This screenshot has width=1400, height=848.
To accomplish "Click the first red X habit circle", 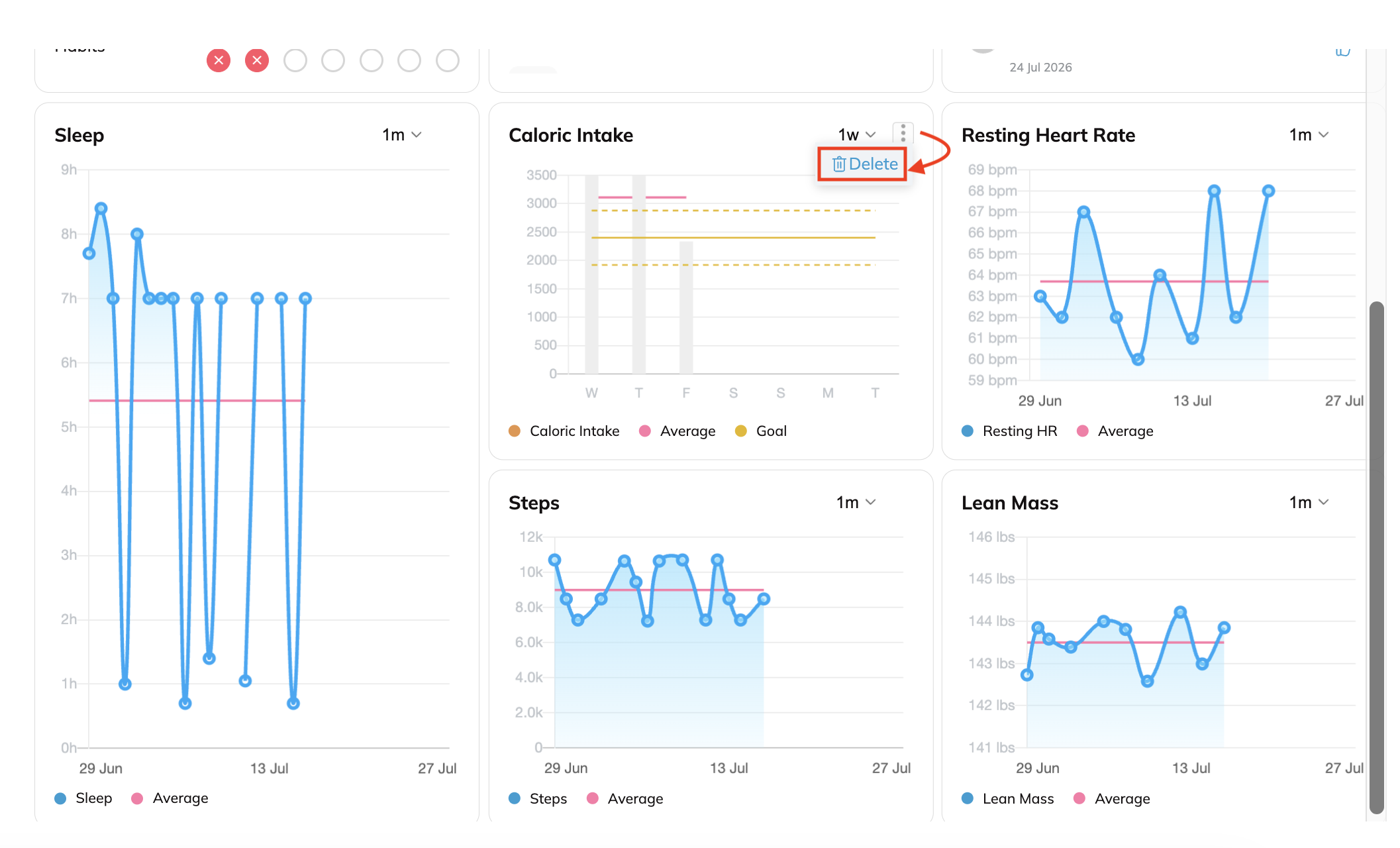I will click(x=219, y=60).
